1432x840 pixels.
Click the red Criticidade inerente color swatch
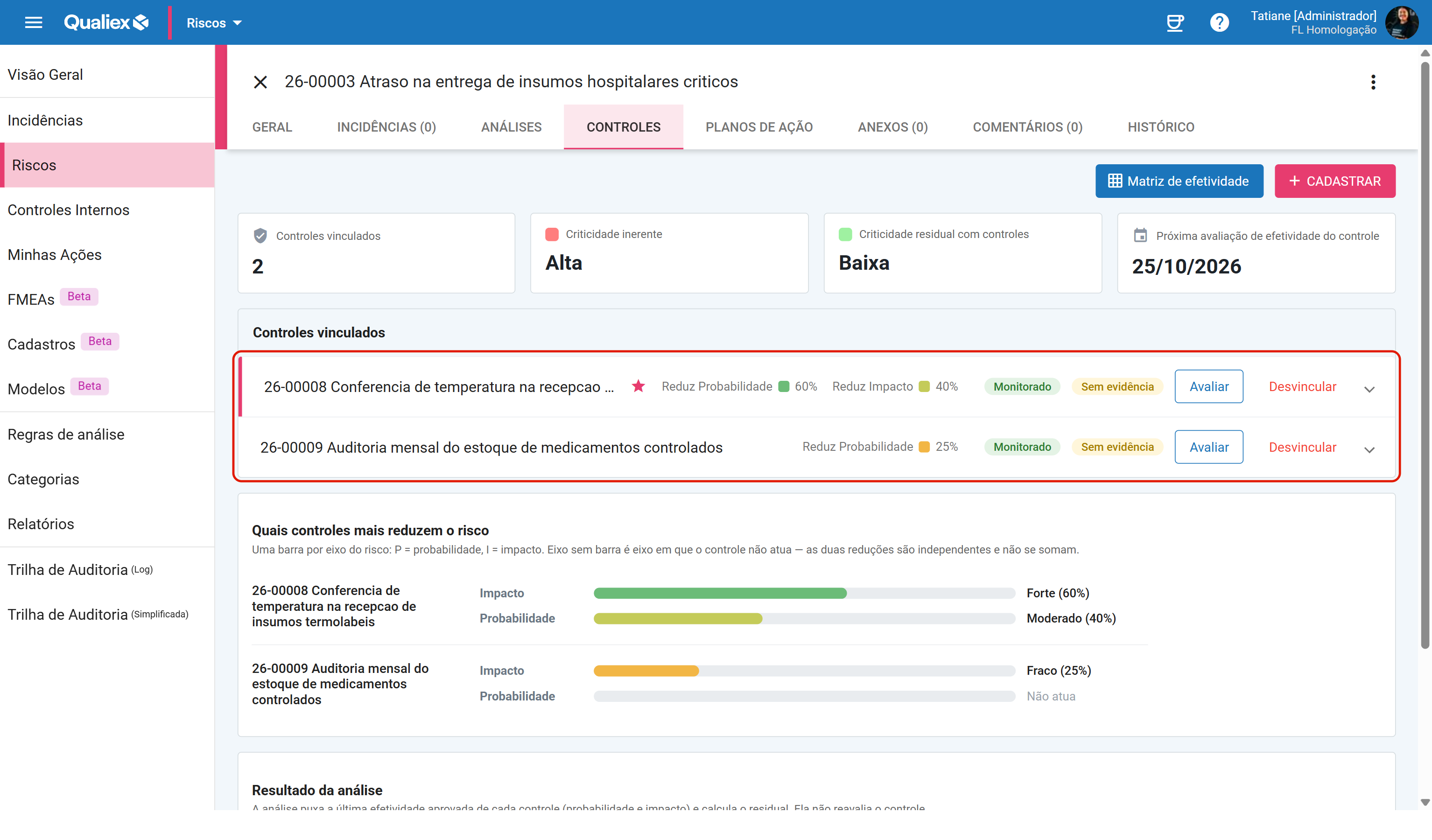pos(552,234)
